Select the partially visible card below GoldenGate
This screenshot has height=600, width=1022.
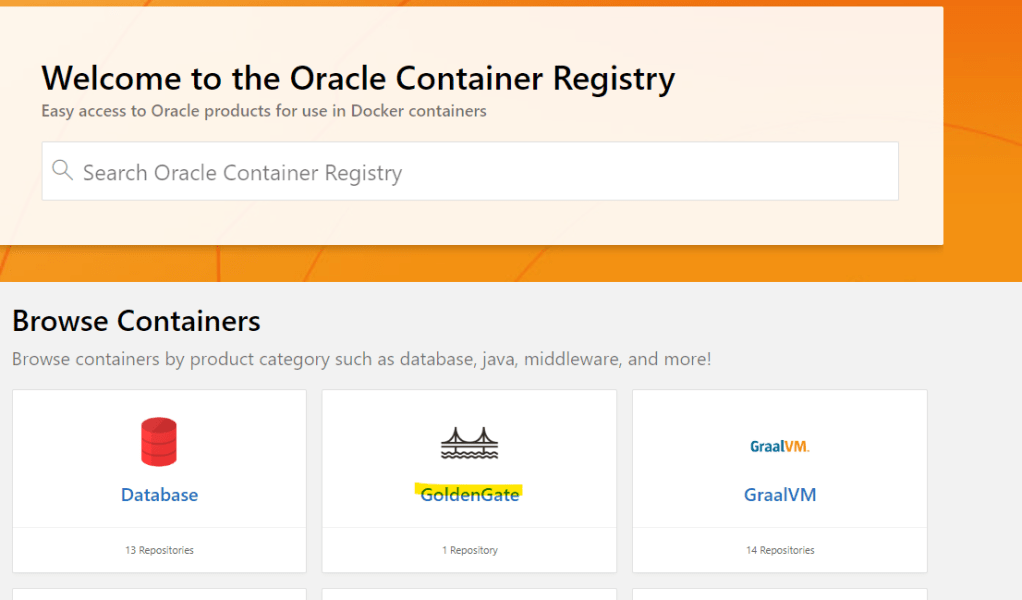tap(469, 594)
